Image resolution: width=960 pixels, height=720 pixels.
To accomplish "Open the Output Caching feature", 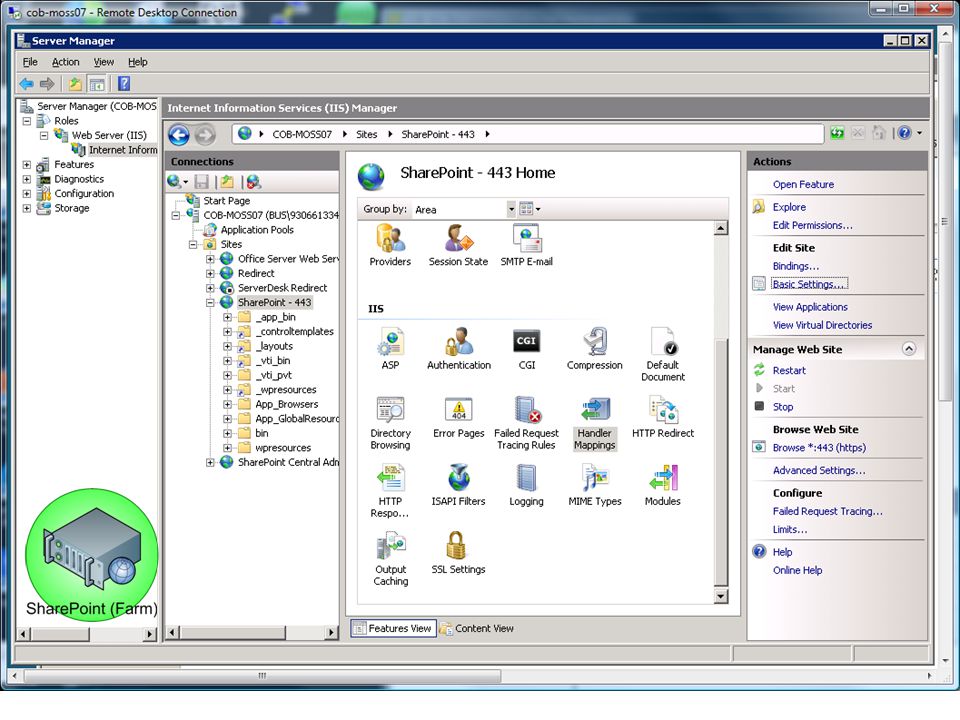I will [x=391, y=559].
